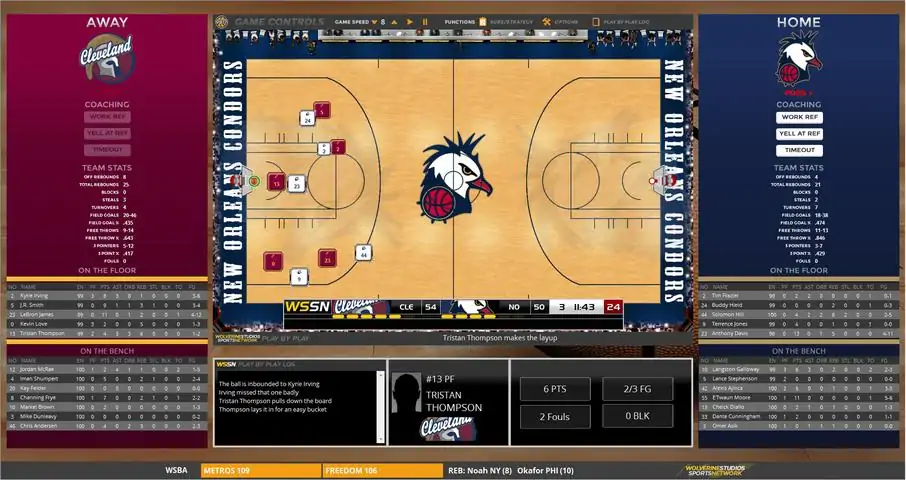The image size is (906, 480).
Task: Select white Condors marker number 2 on court
Action: pos(324,149)
